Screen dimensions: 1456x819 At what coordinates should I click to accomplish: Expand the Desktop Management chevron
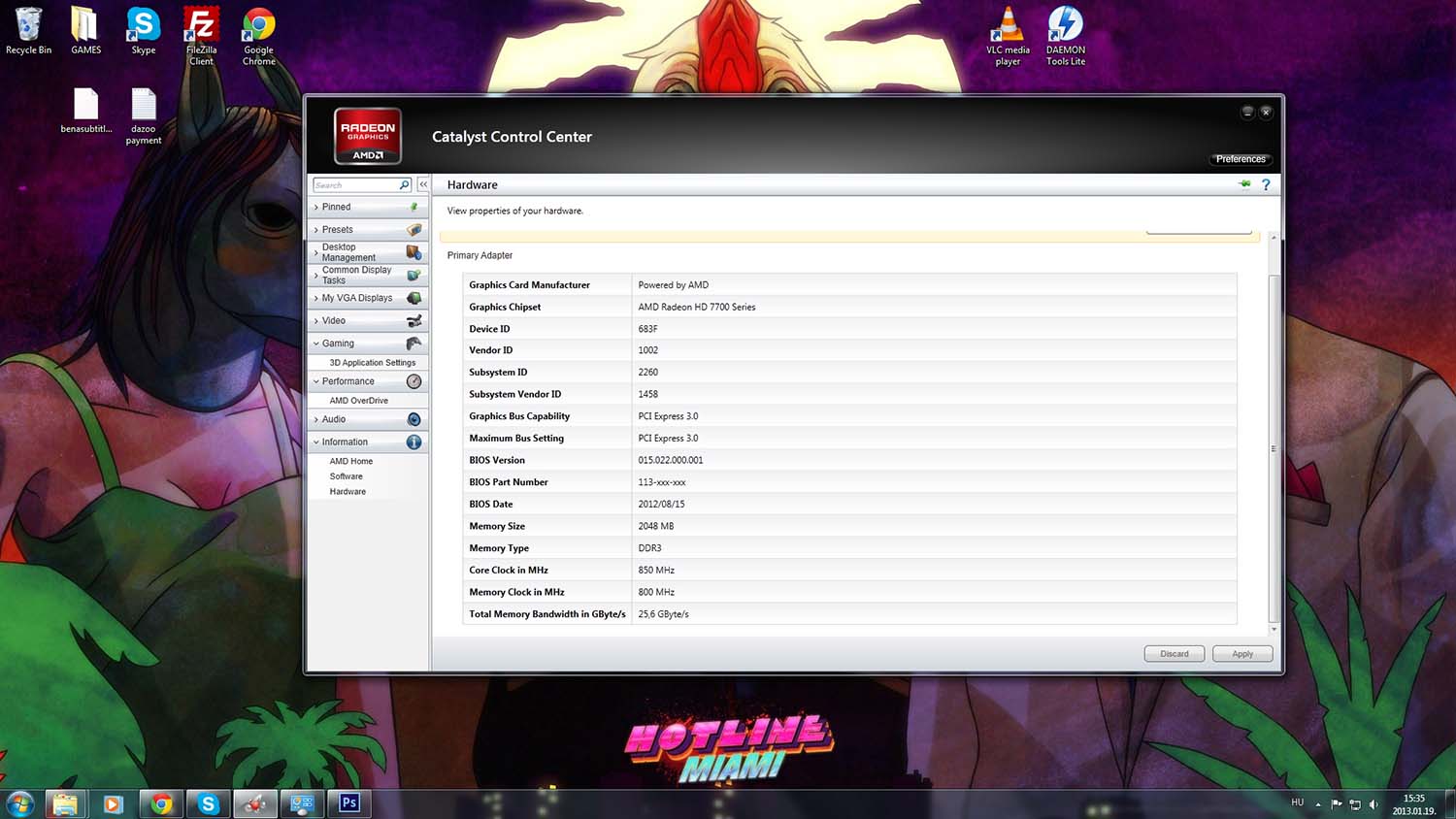click(316, 252)
